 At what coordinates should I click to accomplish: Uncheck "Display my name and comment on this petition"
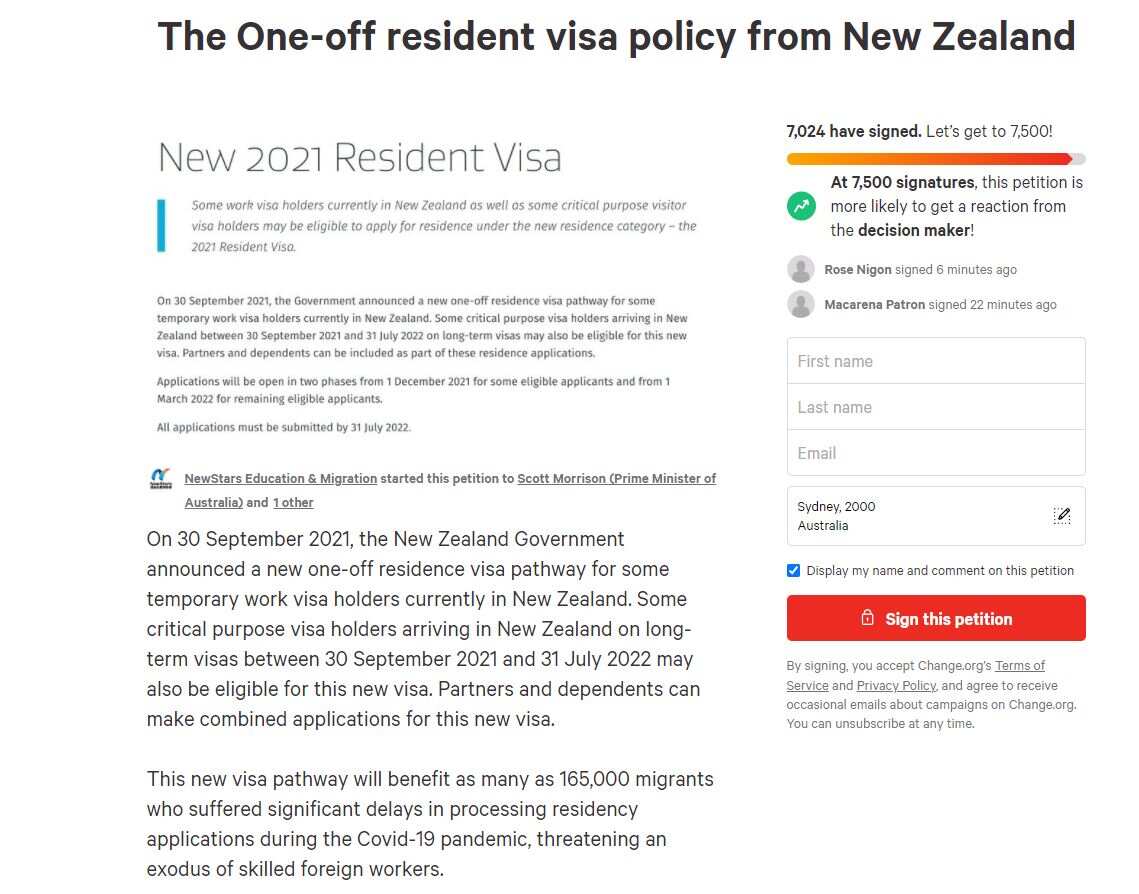(x=793, y=570)
